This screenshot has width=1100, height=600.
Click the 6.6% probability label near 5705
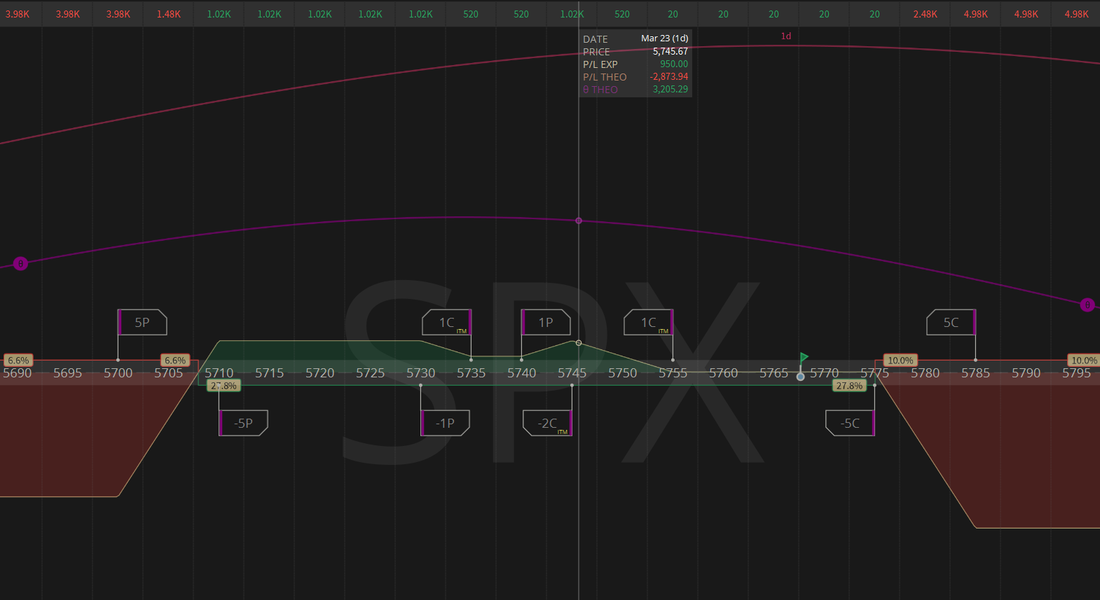(175, 361)
